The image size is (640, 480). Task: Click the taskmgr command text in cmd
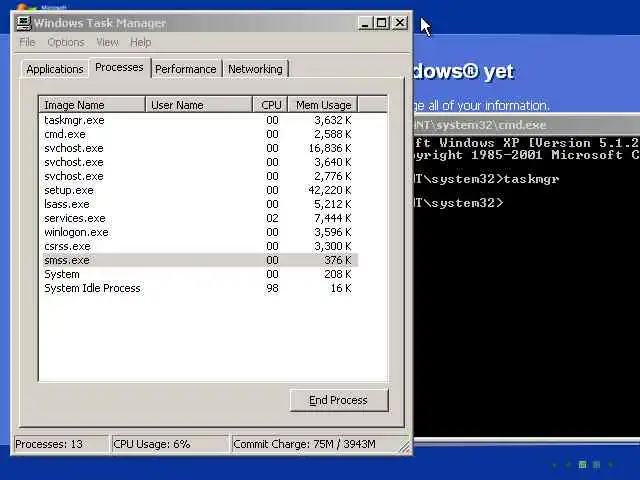(x=531, y=179)
